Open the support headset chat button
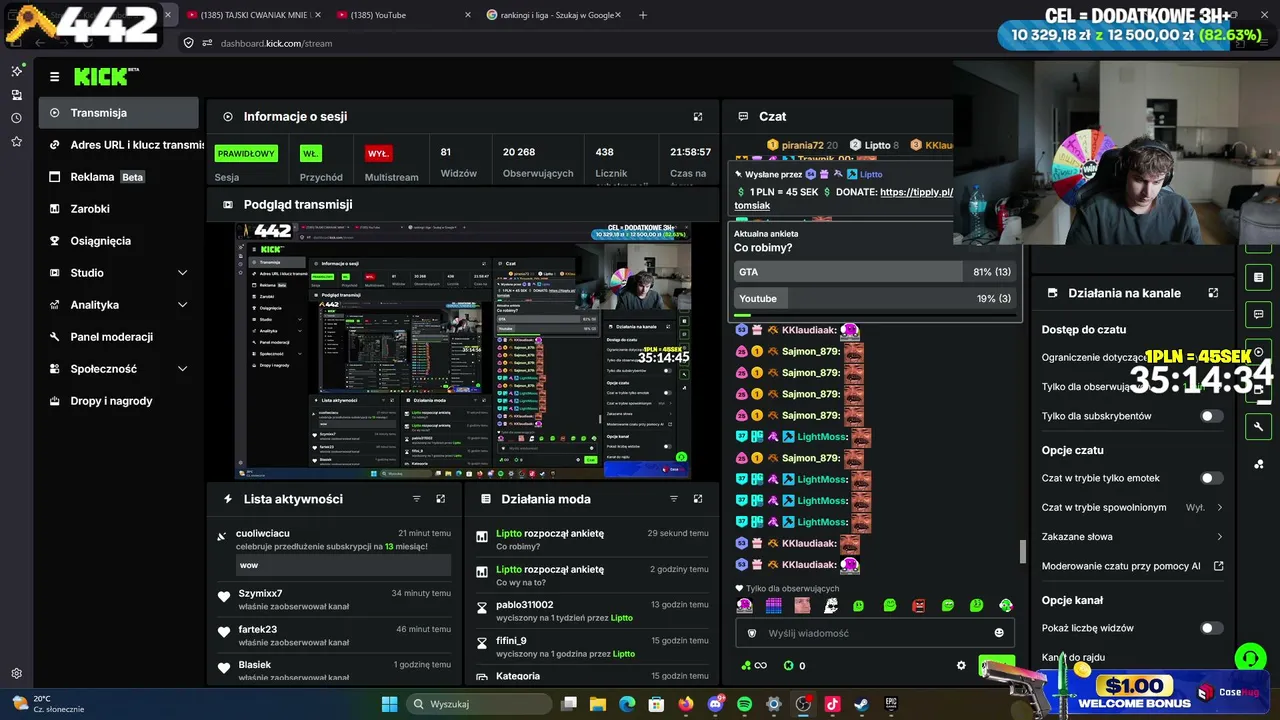The image size is (1280, 720). [x=1250, y=658]
